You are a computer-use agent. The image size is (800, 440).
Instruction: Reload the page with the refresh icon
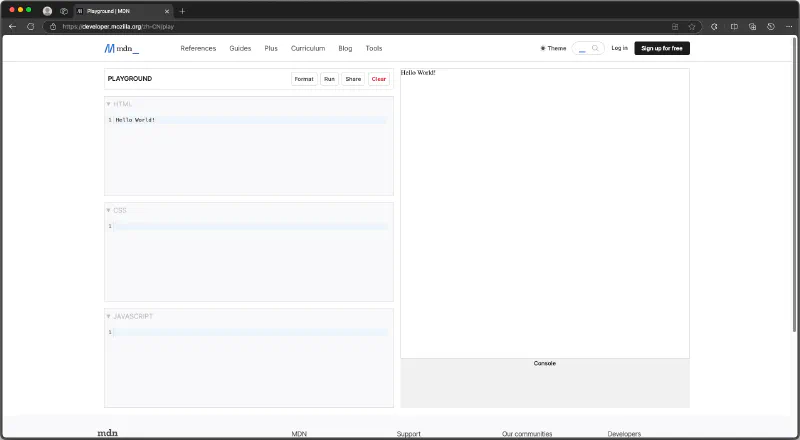tap(31, 27)
